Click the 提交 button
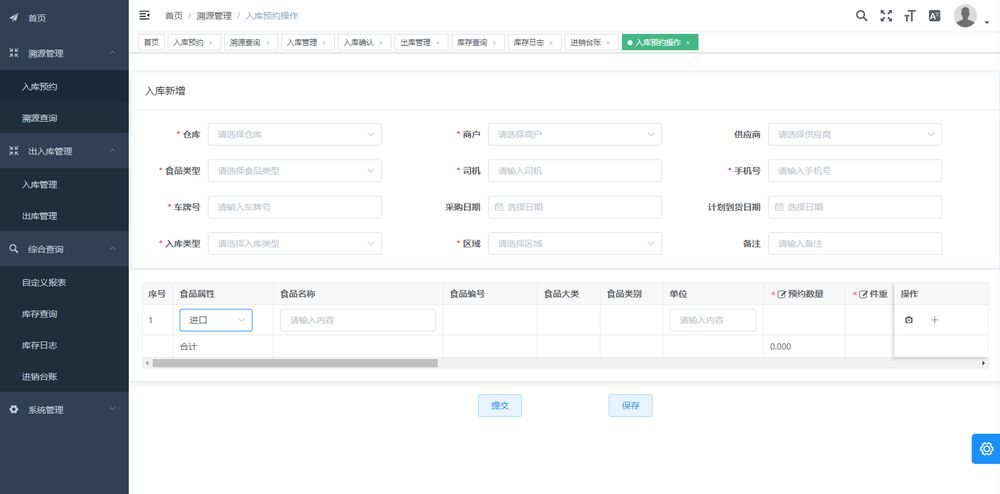The height and width of the screenshot is (494, 1000). (x=500, y=406)
